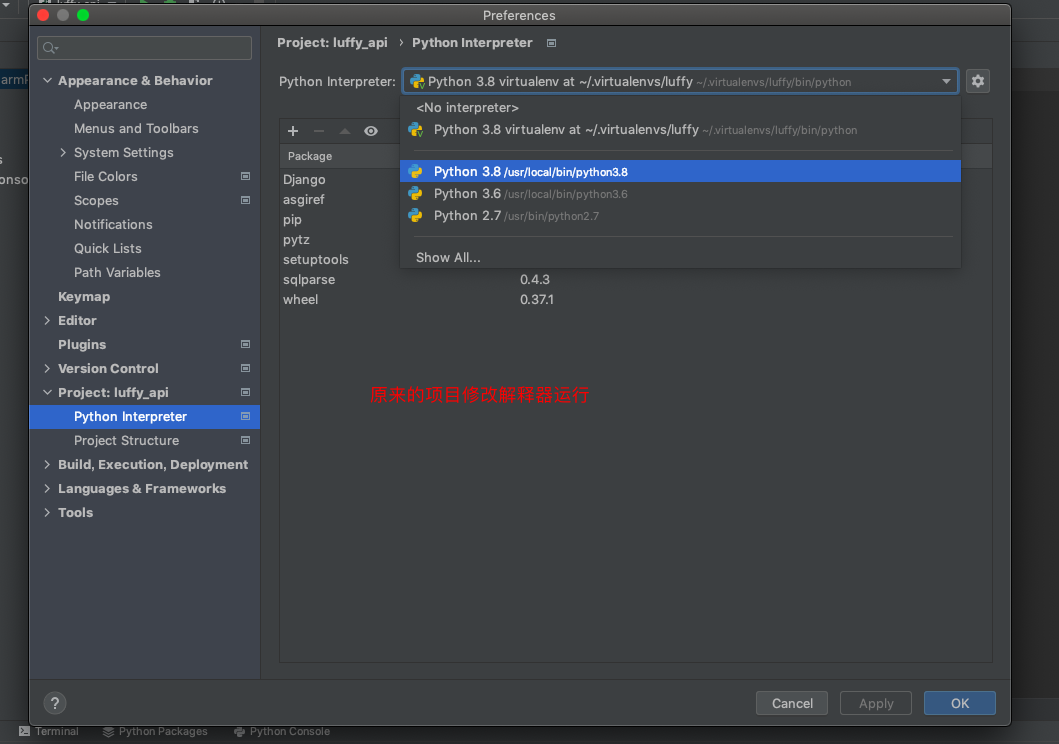The height and width of the screenshot is (744, 1059).
Task: Click the Cancel button
Action: pos(792,703)
